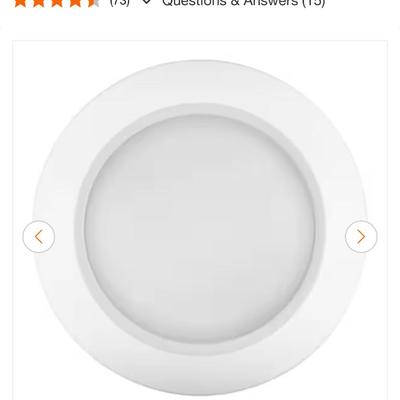The height and width of the screenshot is (400, 400).
Task: Show the next product image
Action: (361, 237)
